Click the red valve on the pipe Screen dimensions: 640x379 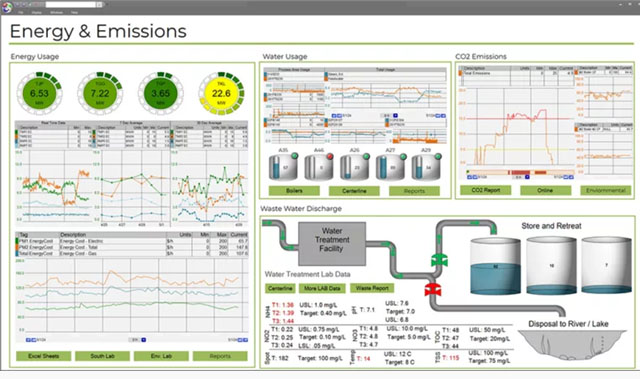(x=433, y=289)
